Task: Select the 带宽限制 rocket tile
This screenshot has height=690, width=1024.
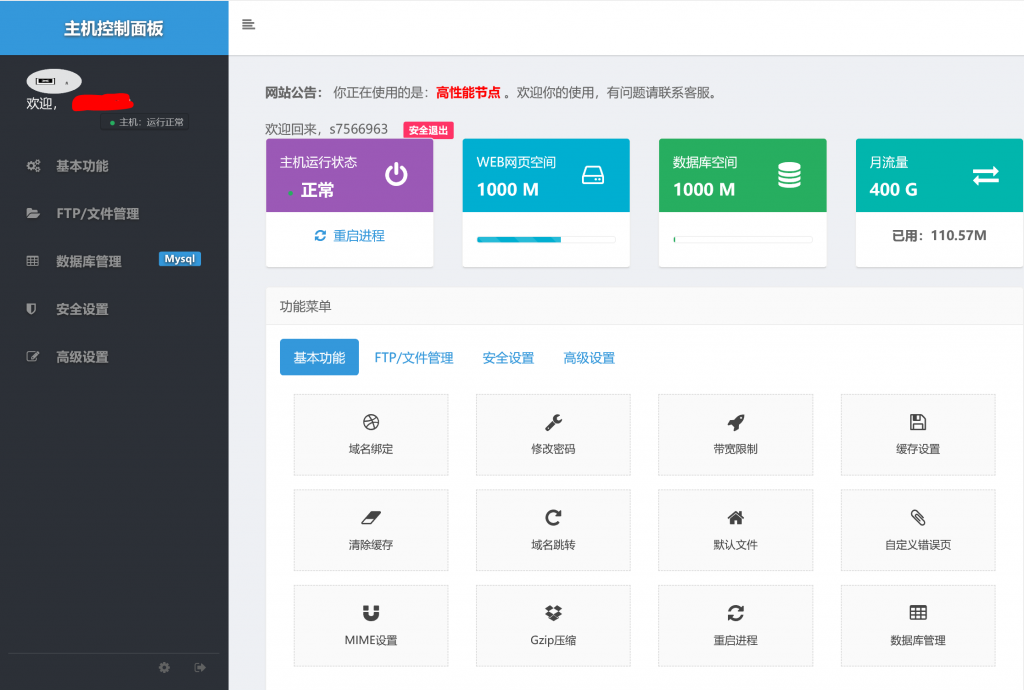Action: click(x=735, y=435)
